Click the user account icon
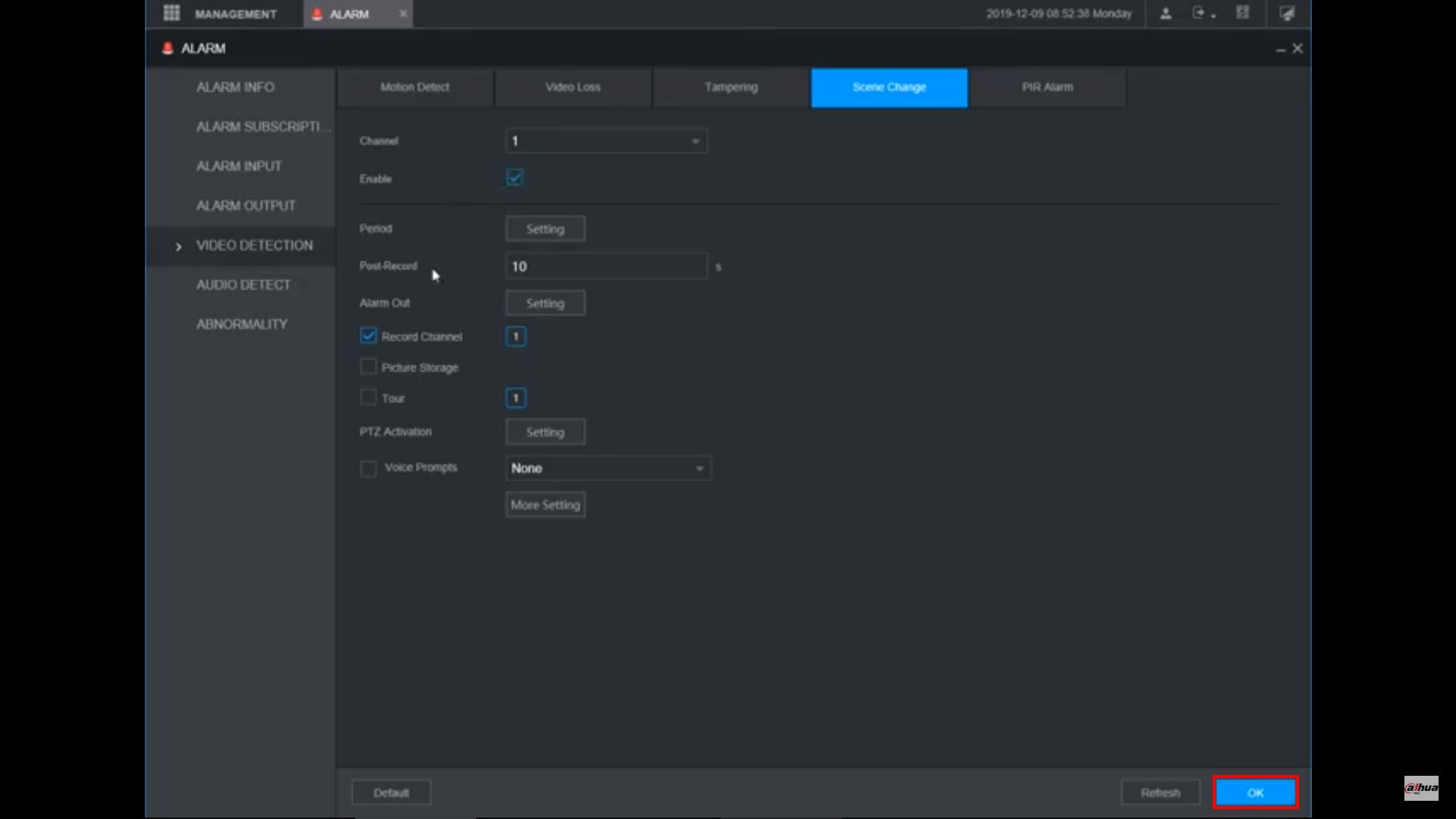1456x819 pixels. pyautogui.click(x=1166, y=14)
